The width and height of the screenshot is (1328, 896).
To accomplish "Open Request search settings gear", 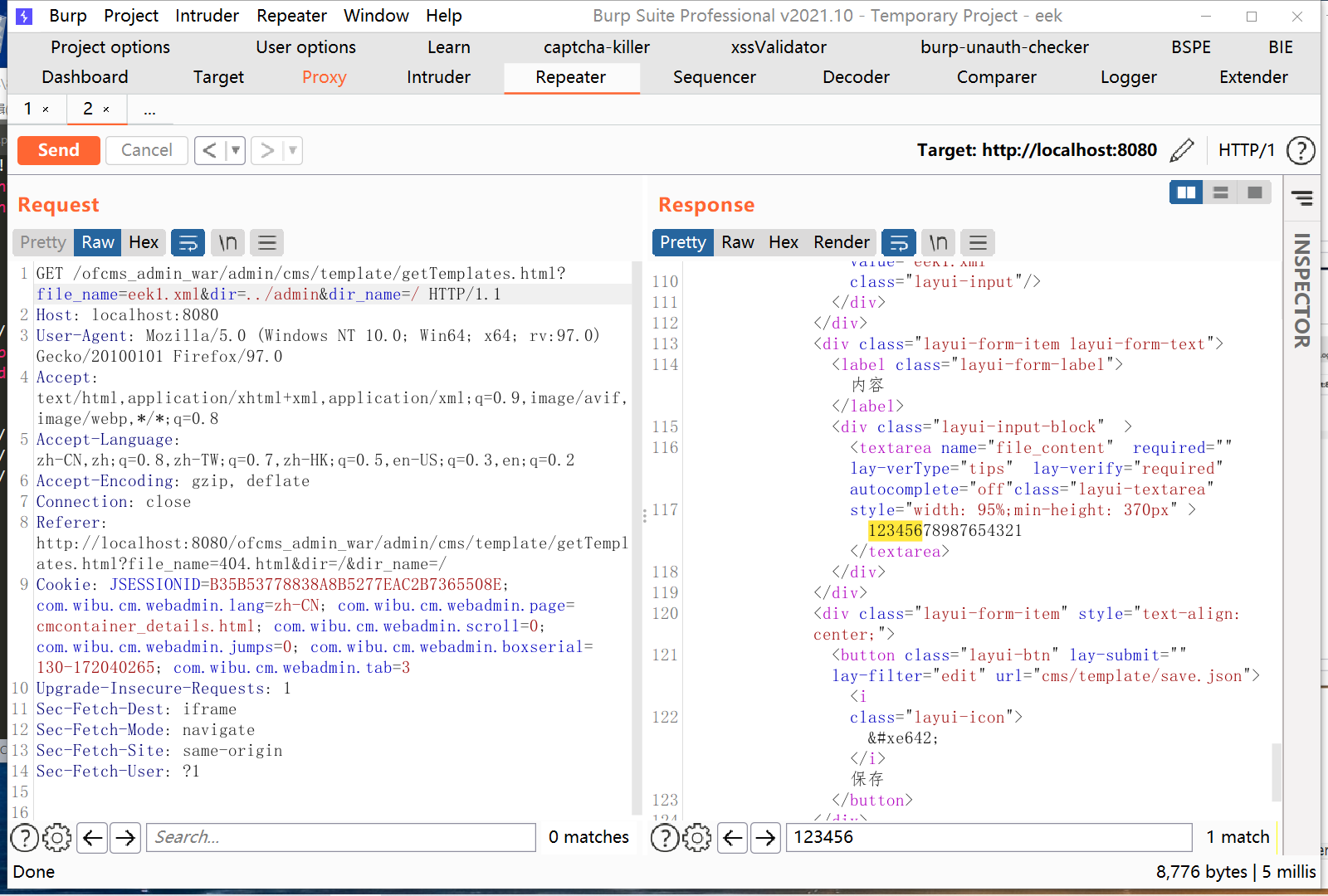I will (x=57, y=838).
